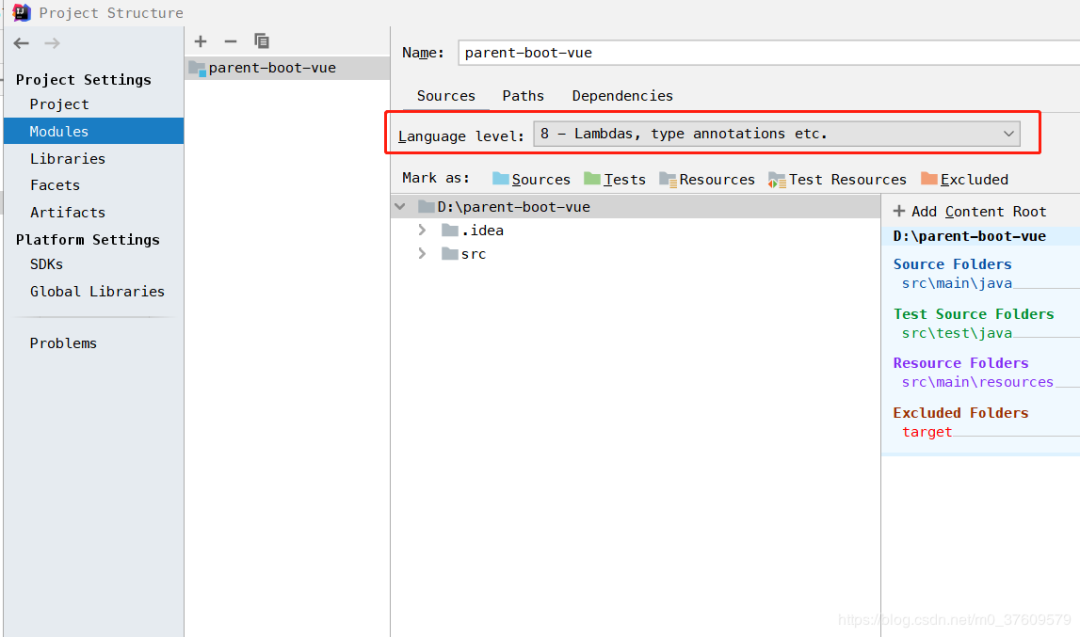Click D:\parent-boot-vue content root header
This screenshot has height=637, width=1080.
click(969, 236)
